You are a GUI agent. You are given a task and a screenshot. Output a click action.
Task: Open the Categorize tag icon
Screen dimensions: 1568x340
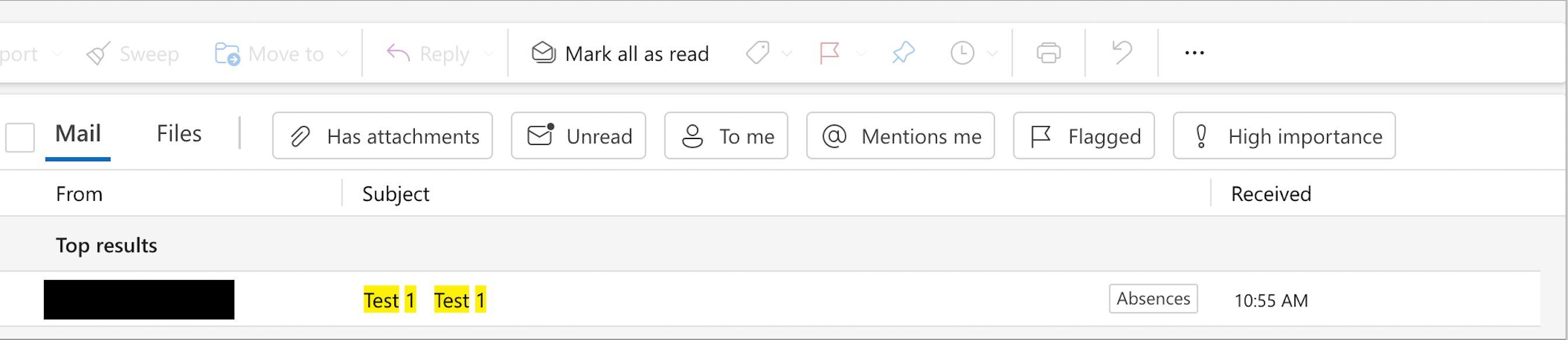click(757, 54)
